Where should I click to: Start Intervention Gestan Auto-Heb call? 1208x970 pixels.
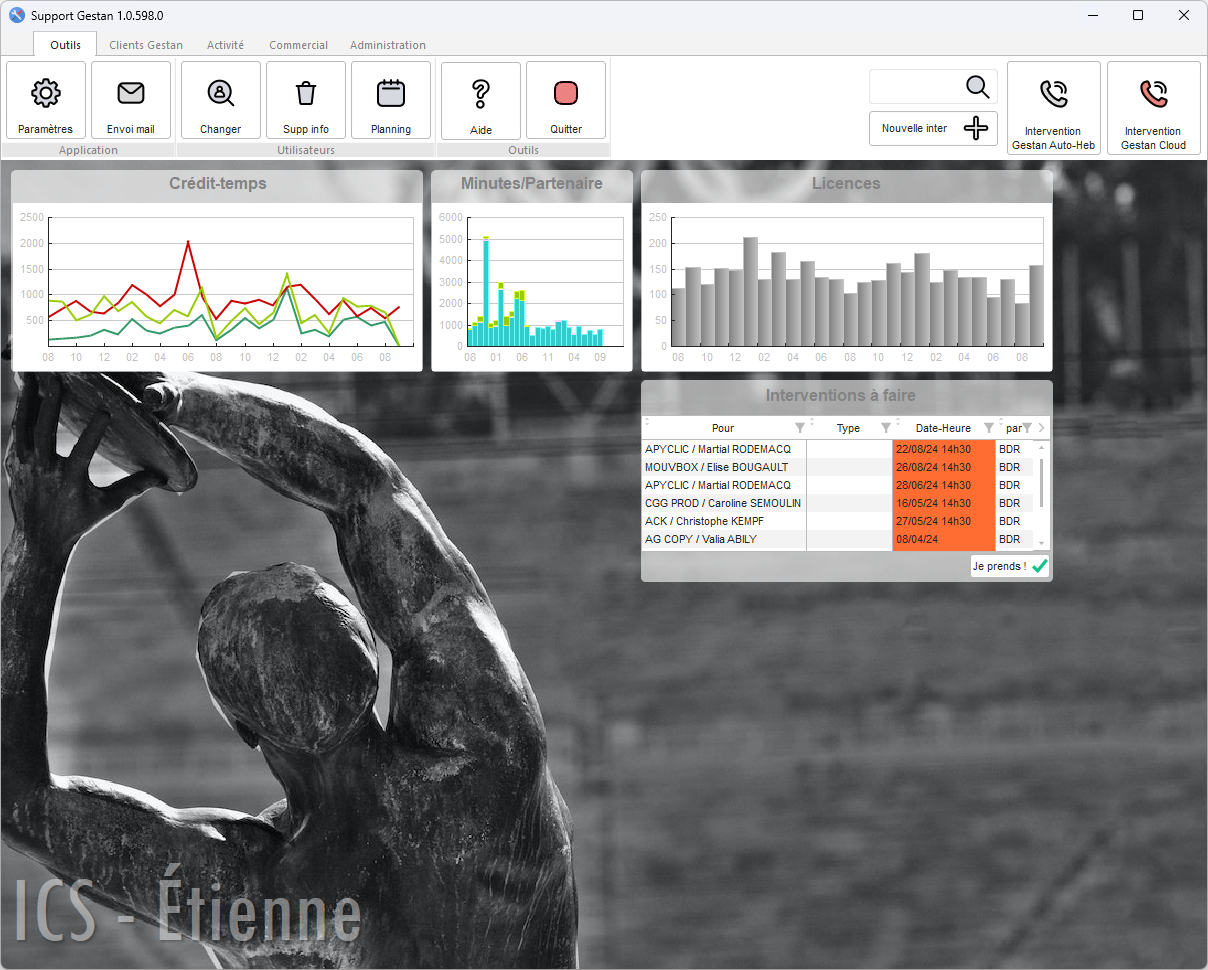click(x=1053, y=95)
